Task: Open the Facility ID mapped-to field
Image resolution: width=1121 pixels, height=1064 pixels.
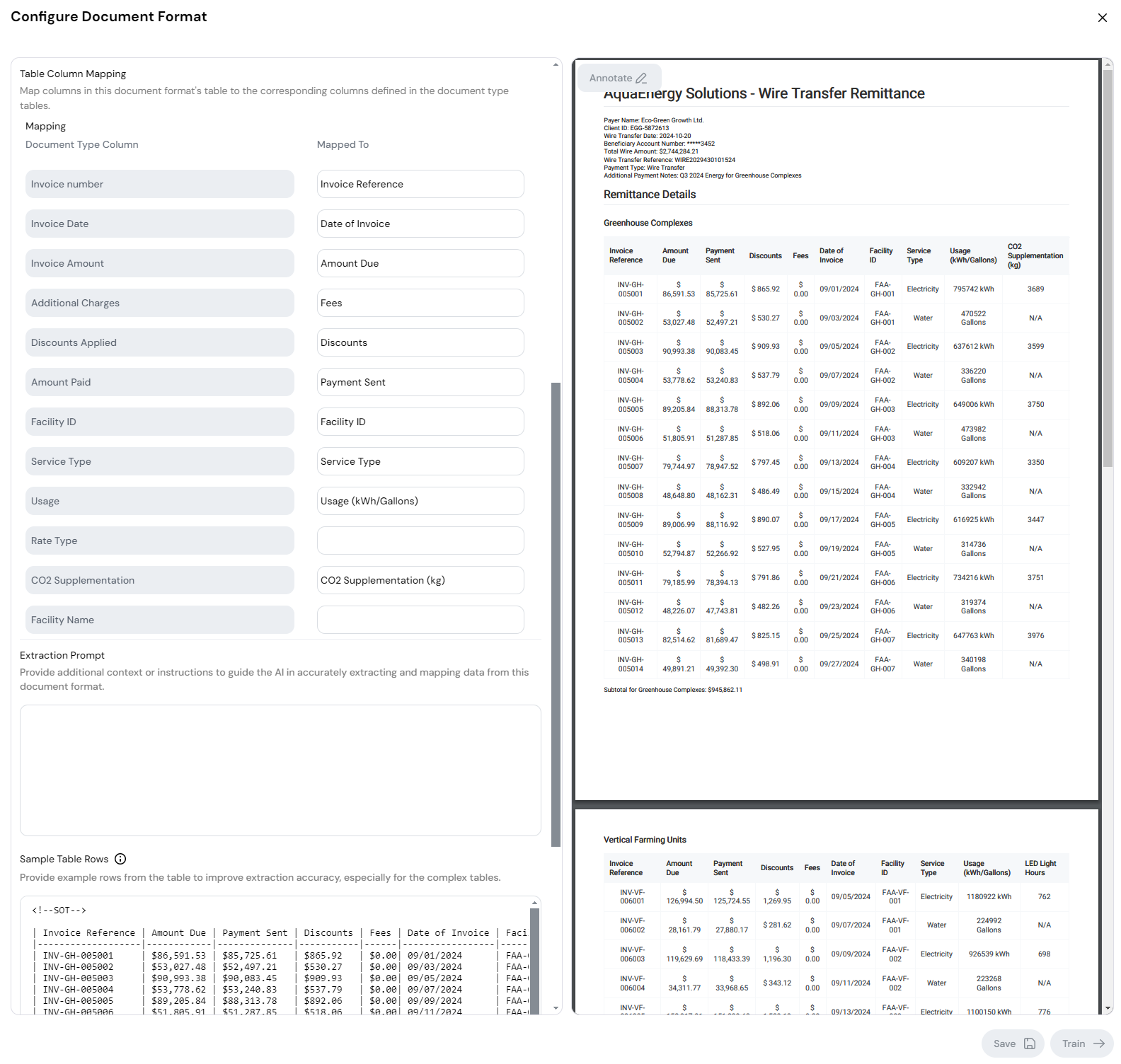Action: tap(420, 422)
